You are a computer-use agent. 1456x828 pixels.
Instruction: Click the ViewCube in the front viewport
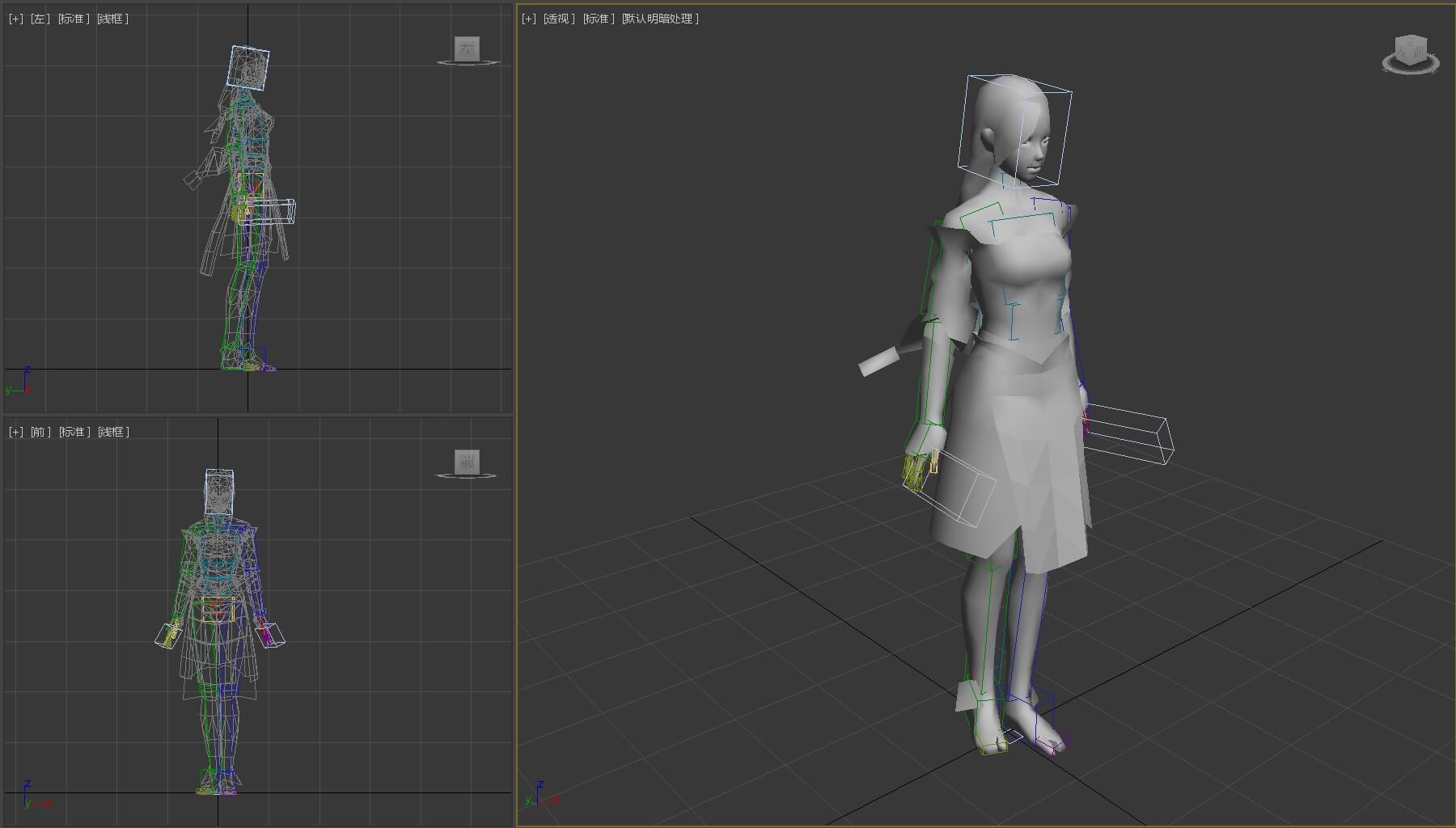(467, 463)
